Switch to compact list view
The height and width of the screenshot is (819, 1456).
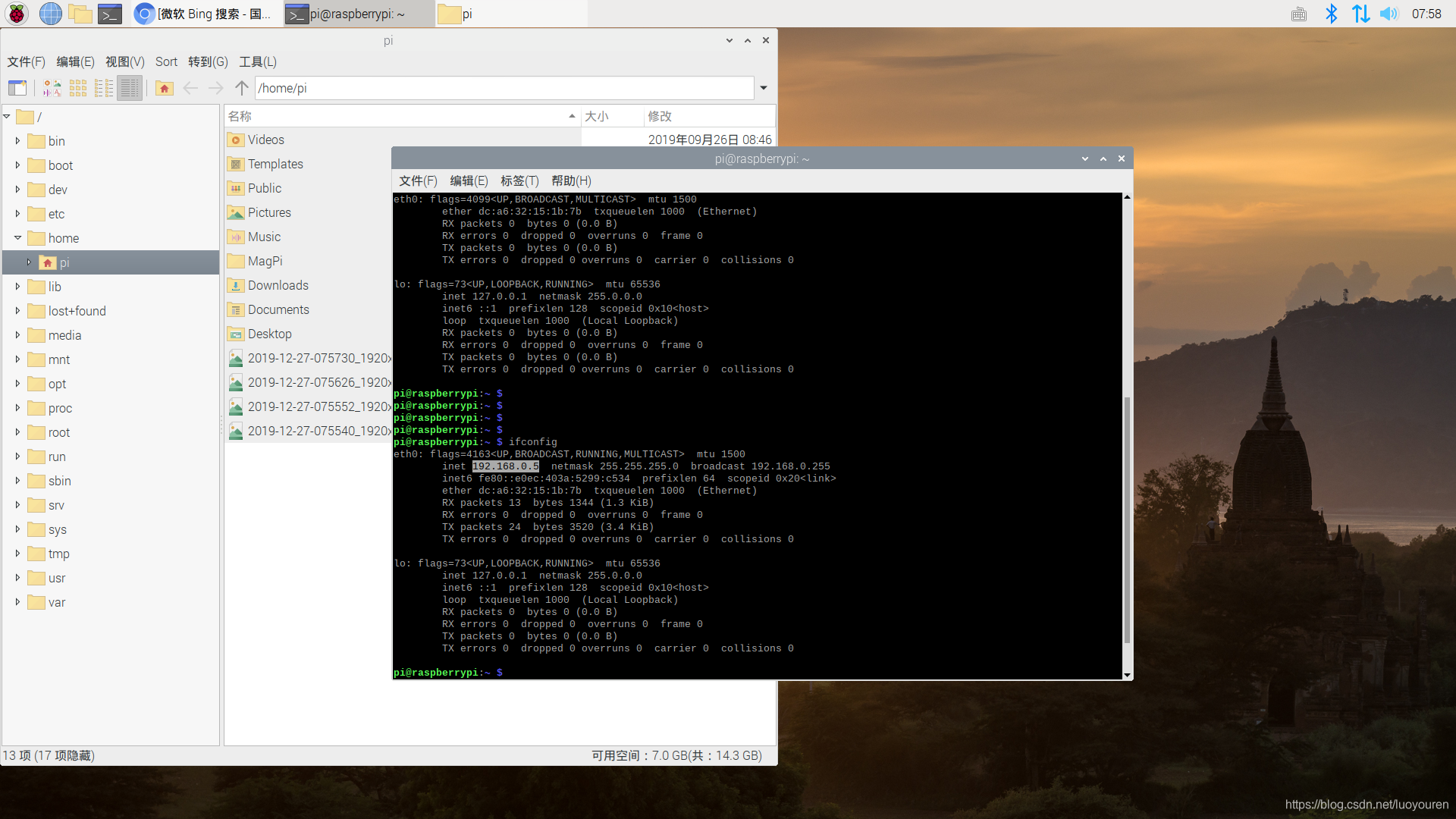[x=104, y=88]
